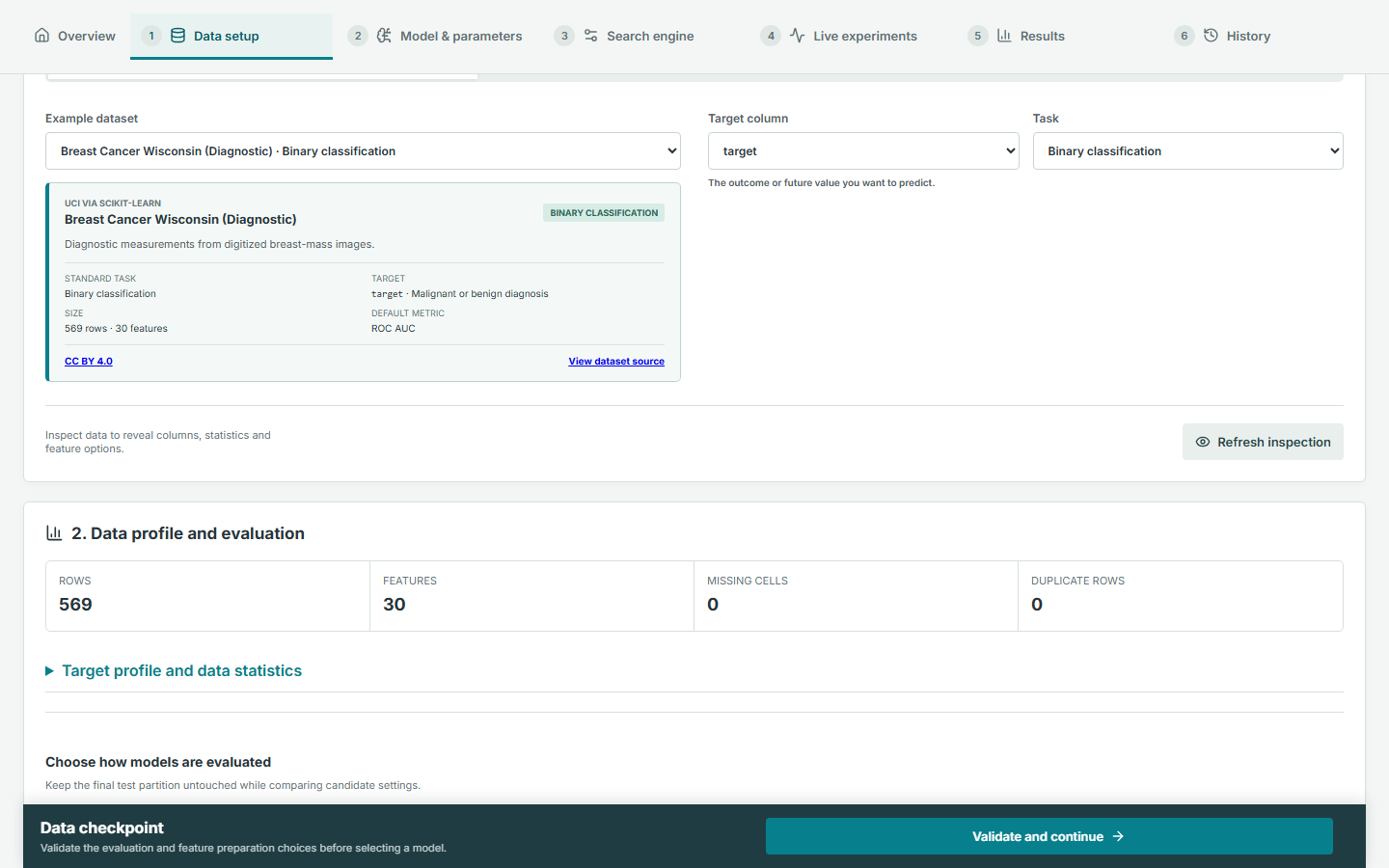The height and width of the screenshot is (868, 1389).
Task: Click the eye icon on Refresh inspection
Action: 1203,442
